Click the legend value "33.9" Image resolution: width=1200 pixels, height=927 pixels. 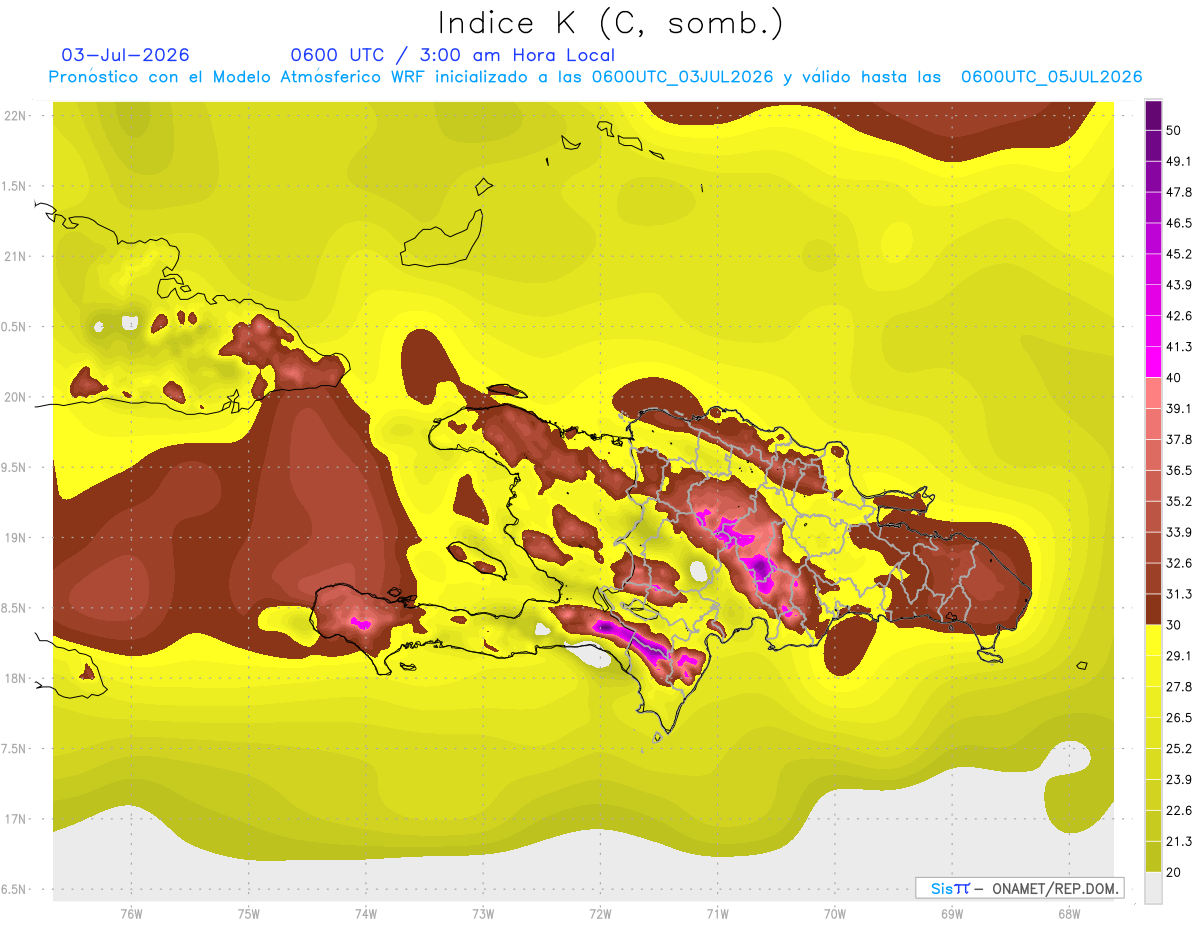pos(1178,532)
